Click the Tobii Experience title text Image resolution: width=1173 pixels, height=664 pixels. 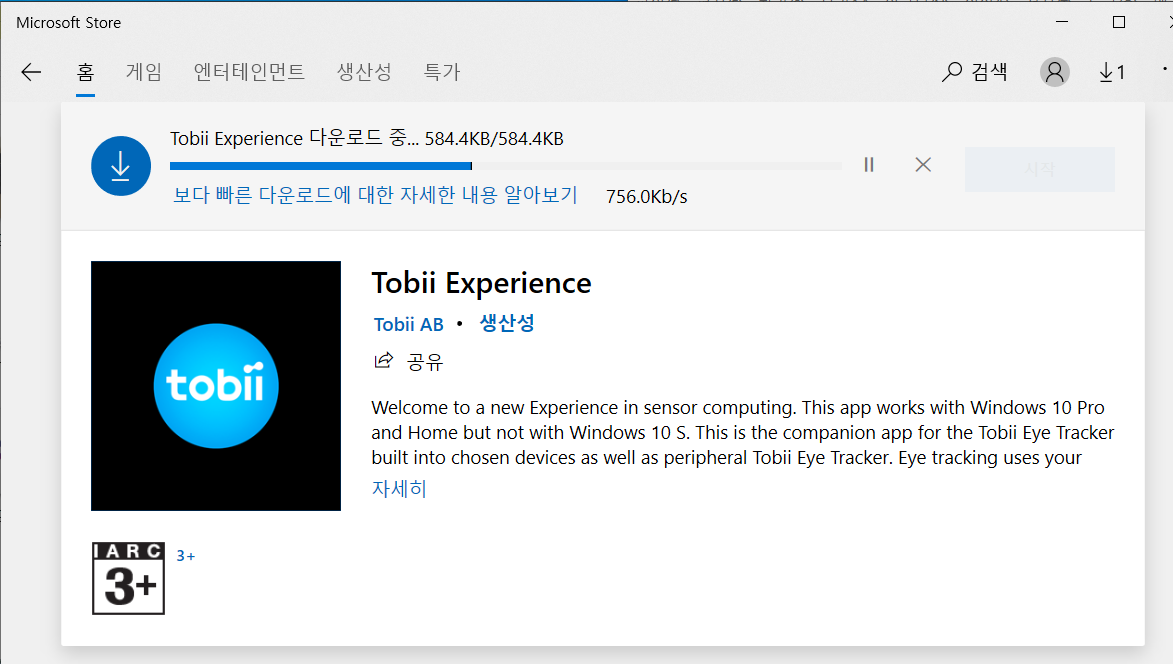481,283
